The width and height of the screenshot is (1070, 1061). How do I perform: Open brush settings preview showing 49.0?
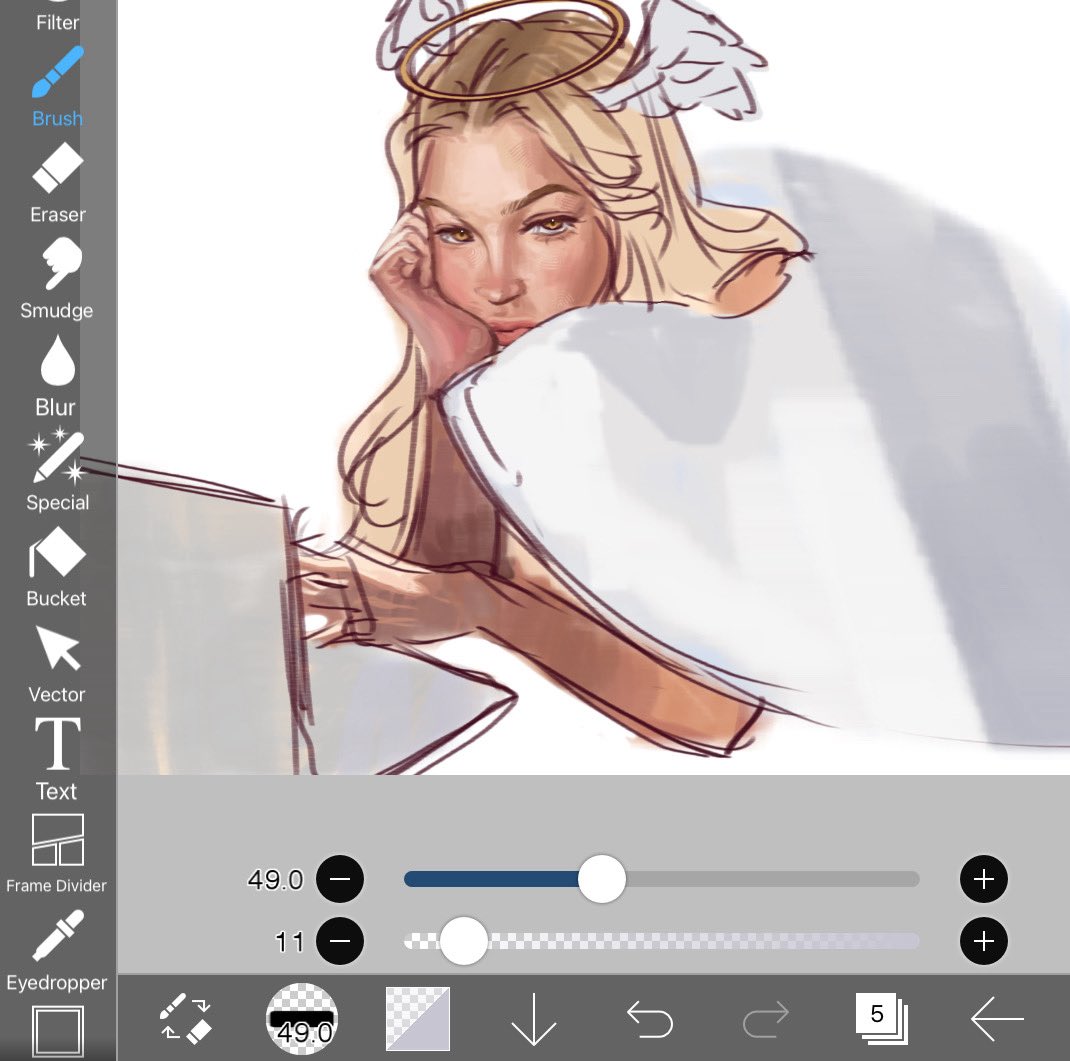302,1018
